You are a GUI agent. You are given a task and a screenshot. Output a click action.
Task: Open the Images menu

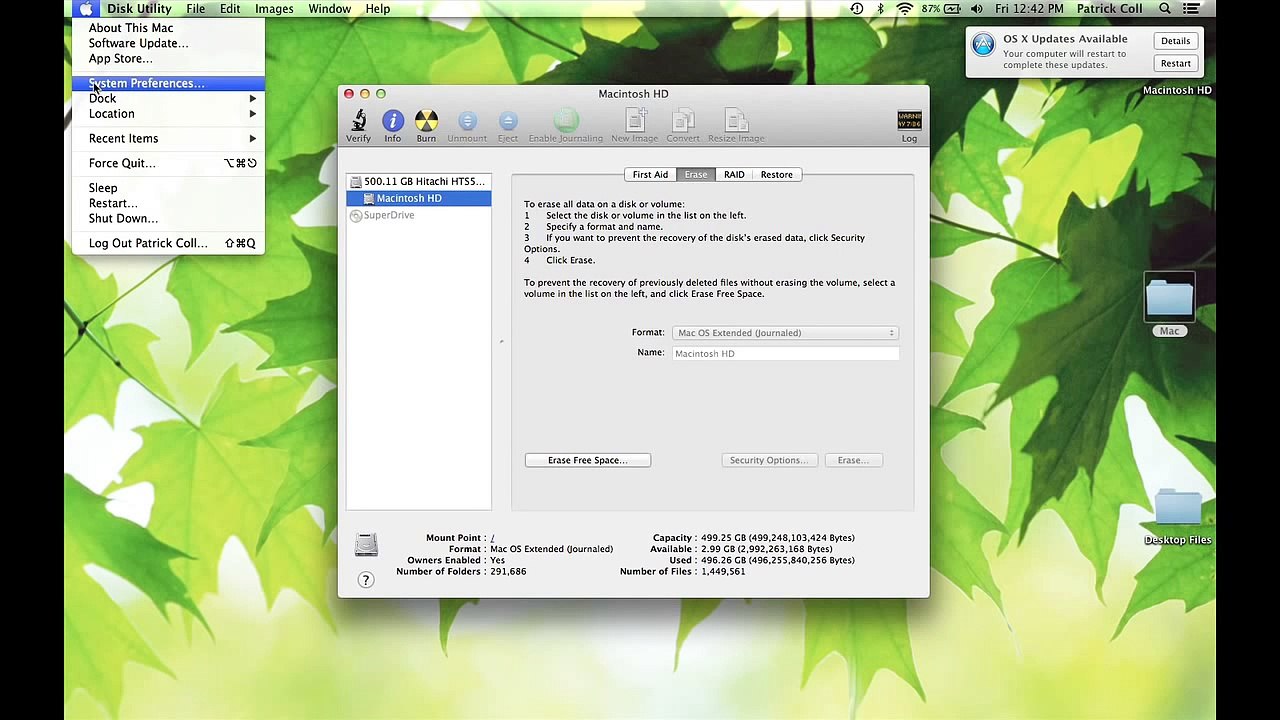click(274, 9)
